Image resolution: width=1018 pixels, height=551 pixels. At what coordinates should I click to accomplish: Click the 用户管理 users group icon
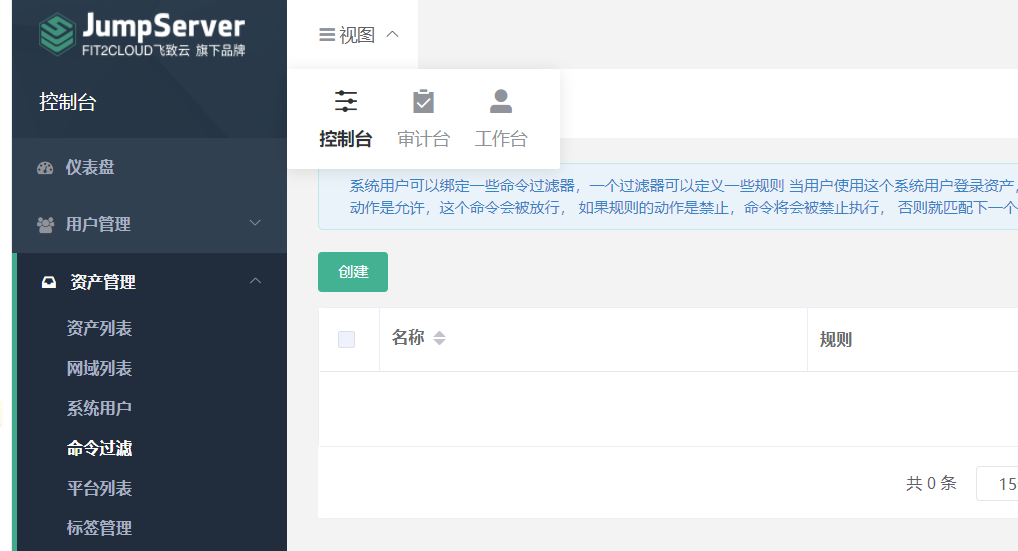45,225
